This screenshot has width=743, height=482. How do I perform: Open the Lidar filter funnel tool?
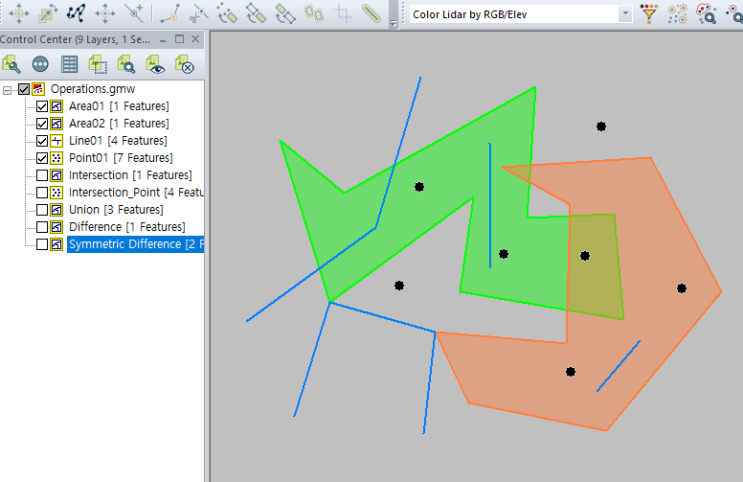coord(649,13)
